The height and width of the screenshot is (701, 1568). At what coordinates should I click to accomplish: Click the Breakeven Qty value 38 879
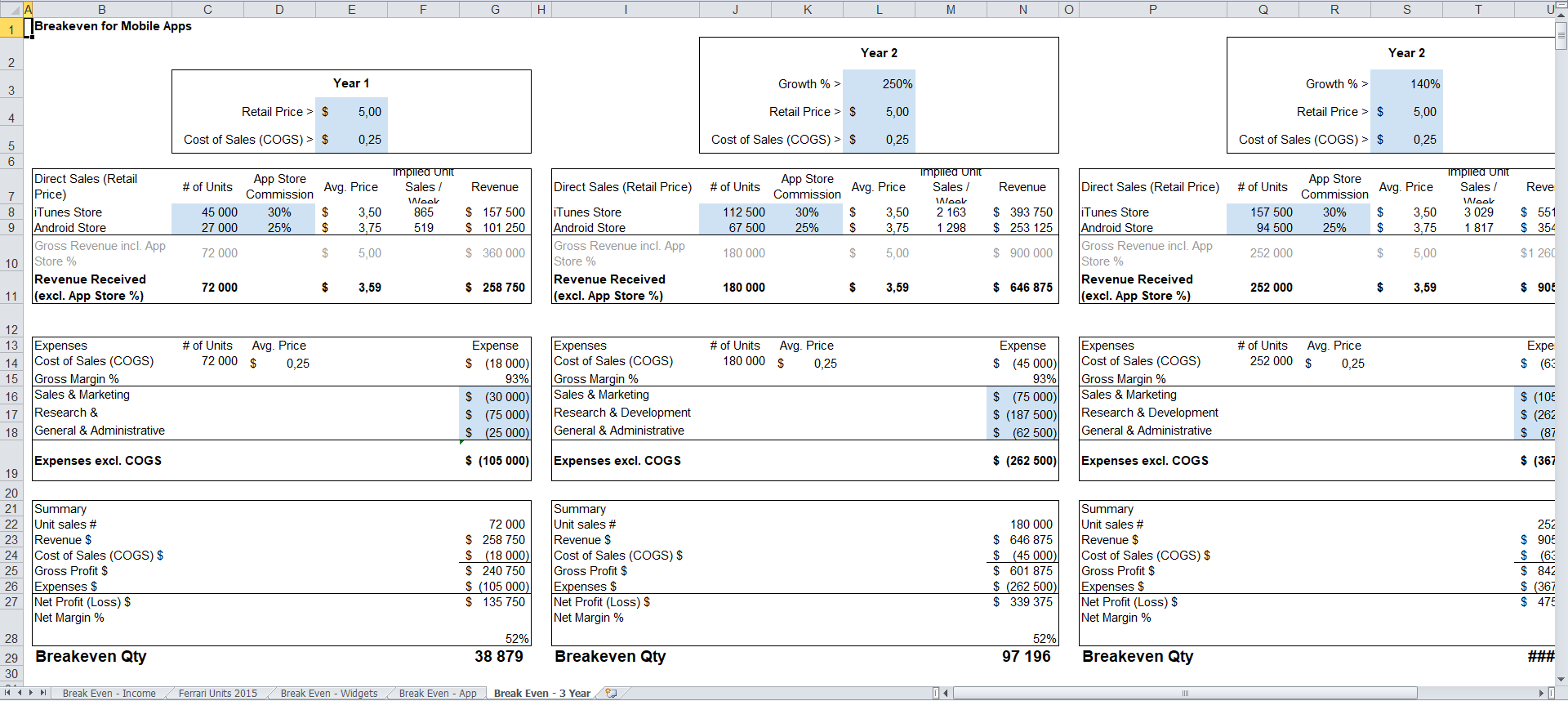click(495, 657)
